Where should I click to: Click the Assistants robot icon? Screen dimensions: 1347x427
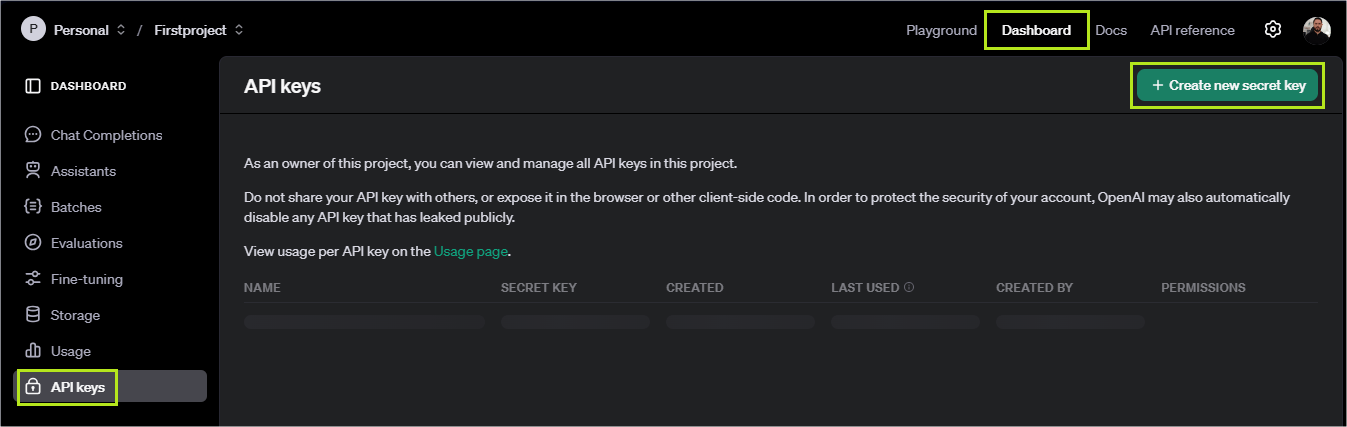(x=33, y=171)
